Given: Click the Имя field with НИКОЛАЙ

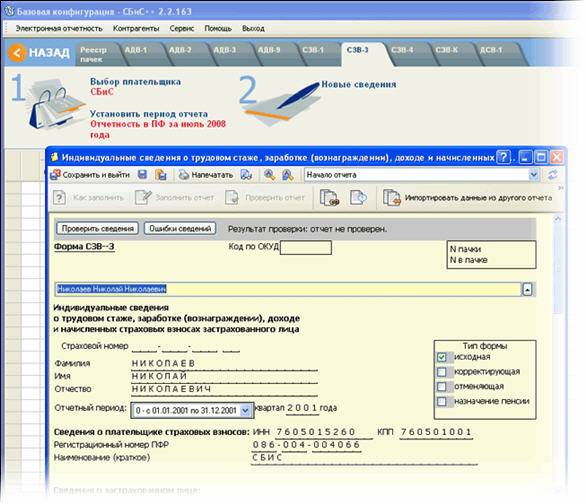Looking at the screenshot, I should tap(224, 376).
